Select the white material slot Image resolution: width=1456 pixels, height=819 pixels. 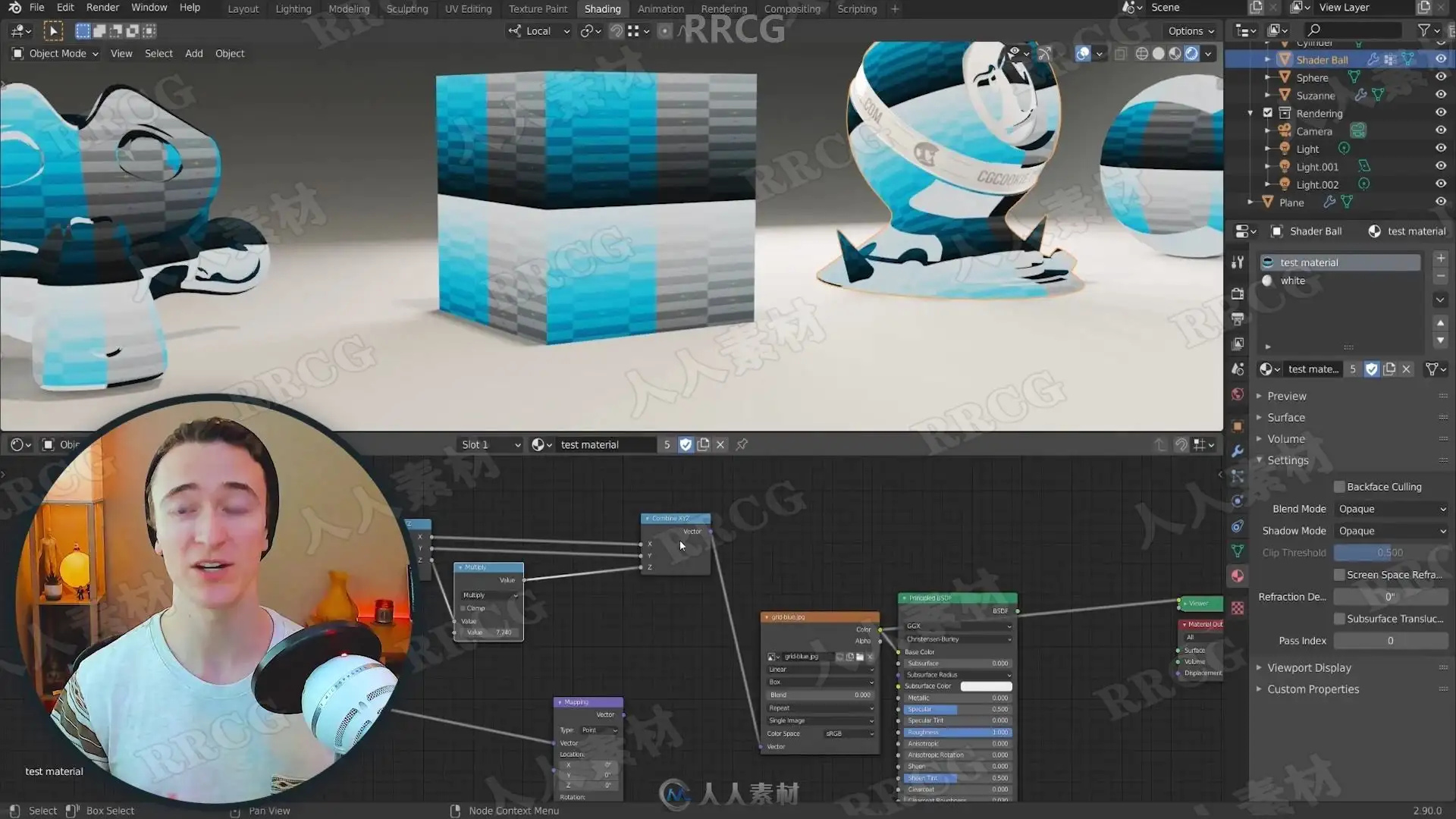tap(1340, 281)
